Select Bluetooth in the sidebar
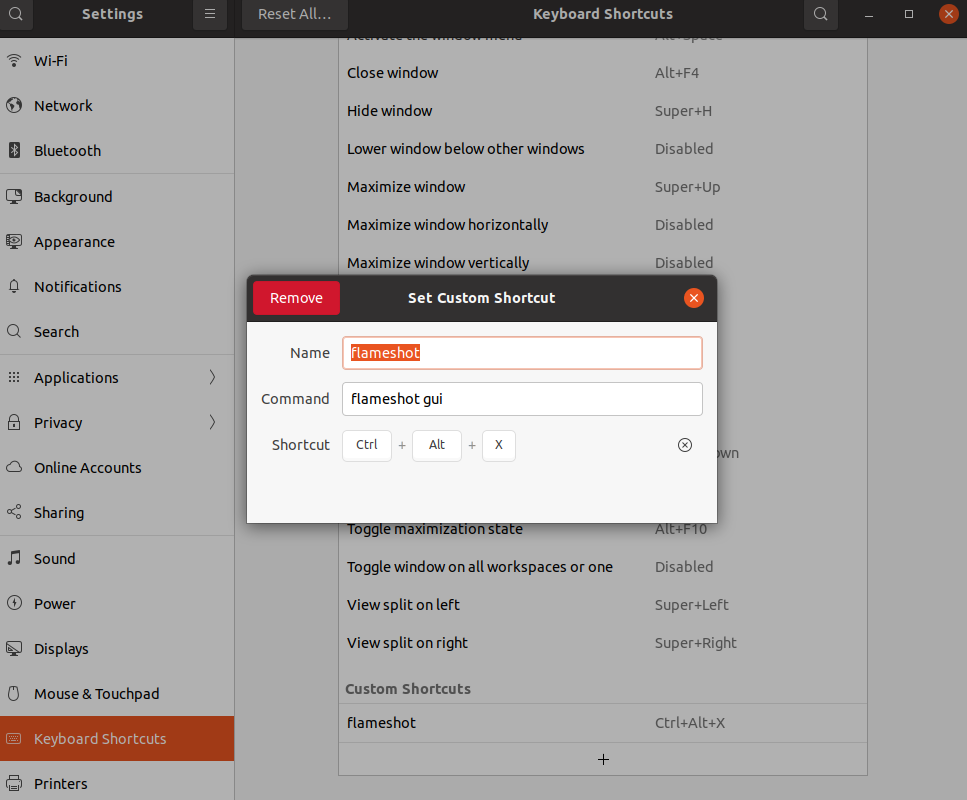The width and height of the screenshot is (967, 800). (117, 151)
